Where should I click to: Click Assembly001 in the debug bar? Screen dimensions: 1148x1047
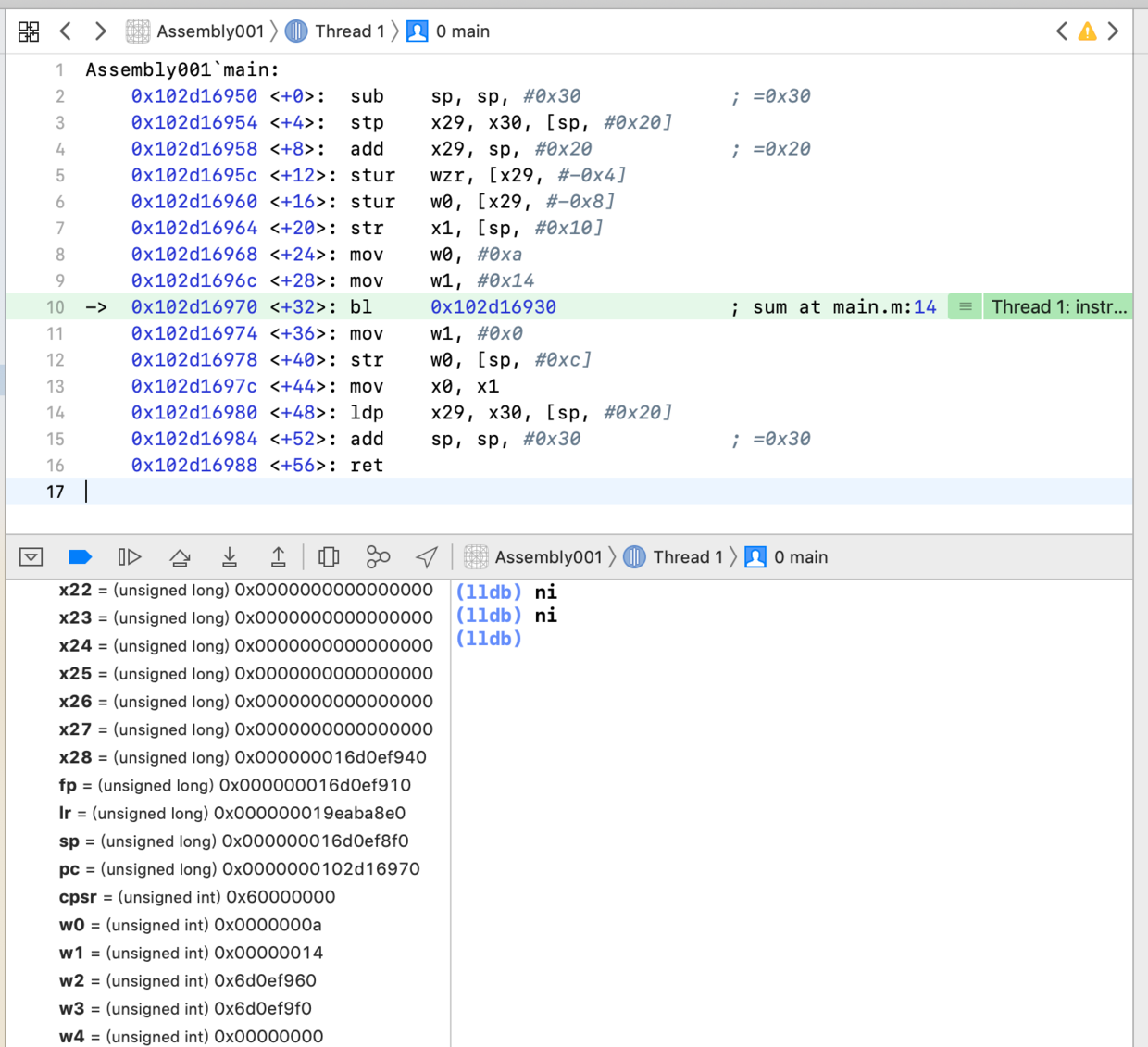click(533, 557)
